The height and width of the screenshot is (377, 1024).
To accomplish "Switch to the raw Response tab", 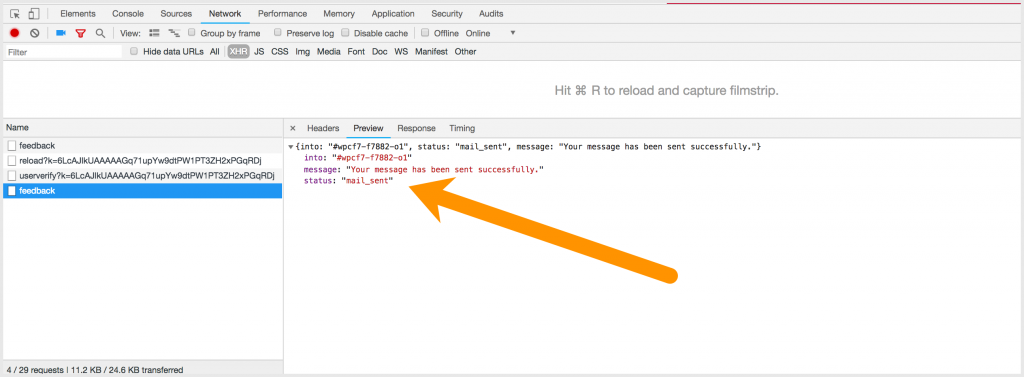I will coord(417,129).
